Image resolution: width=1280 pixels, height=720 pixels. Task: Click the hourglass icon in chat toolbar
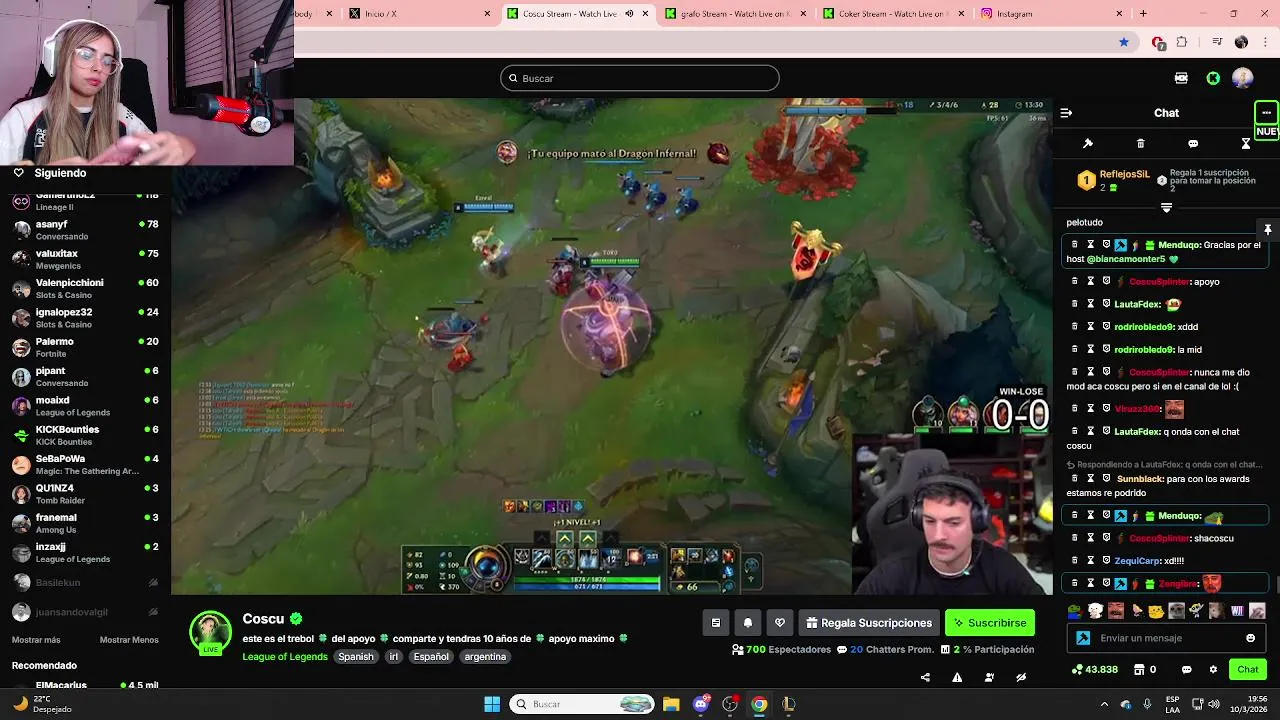coord(1246,144)
